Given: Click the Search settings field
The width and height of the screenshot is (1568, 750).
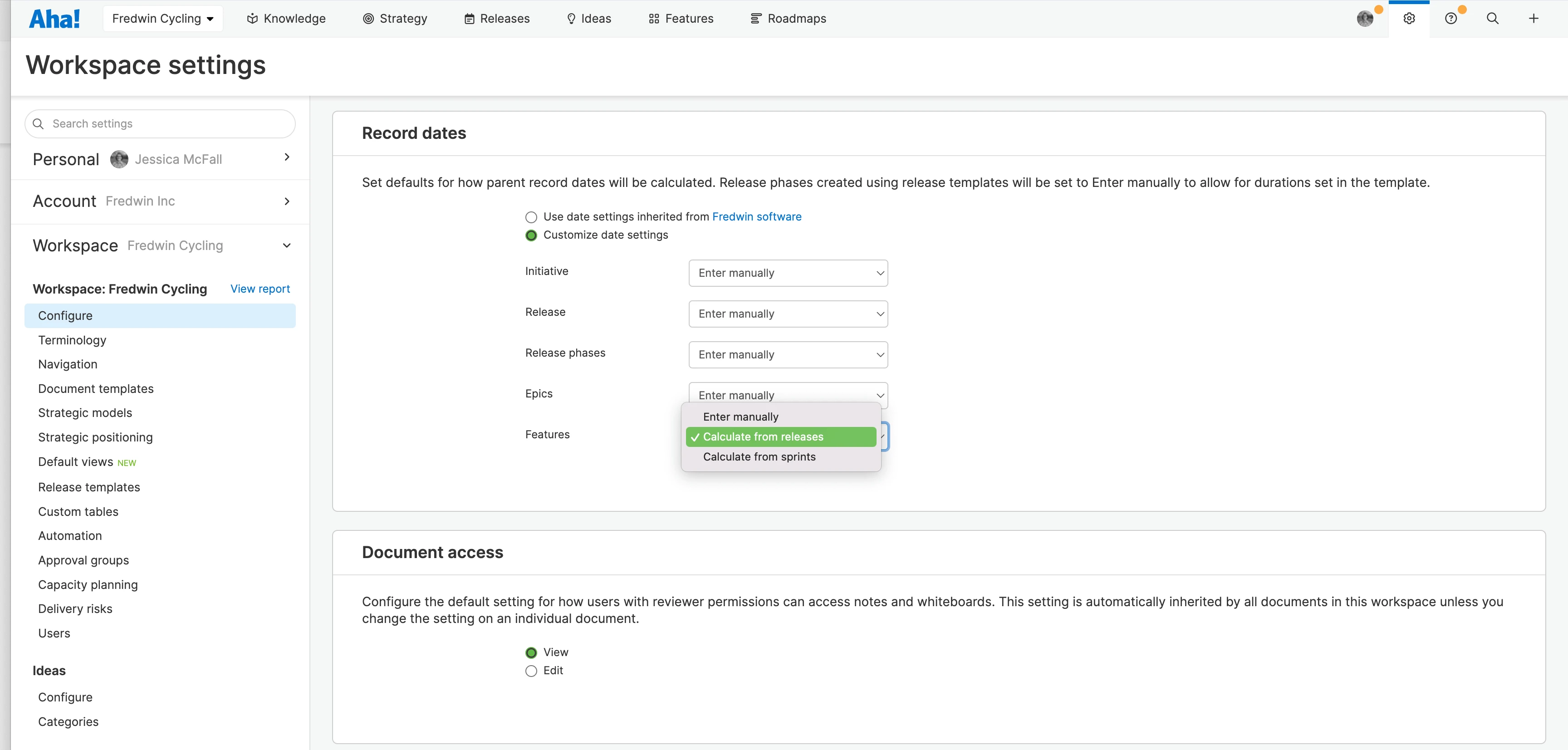Looking at the screenshot, I should [160, 124].
